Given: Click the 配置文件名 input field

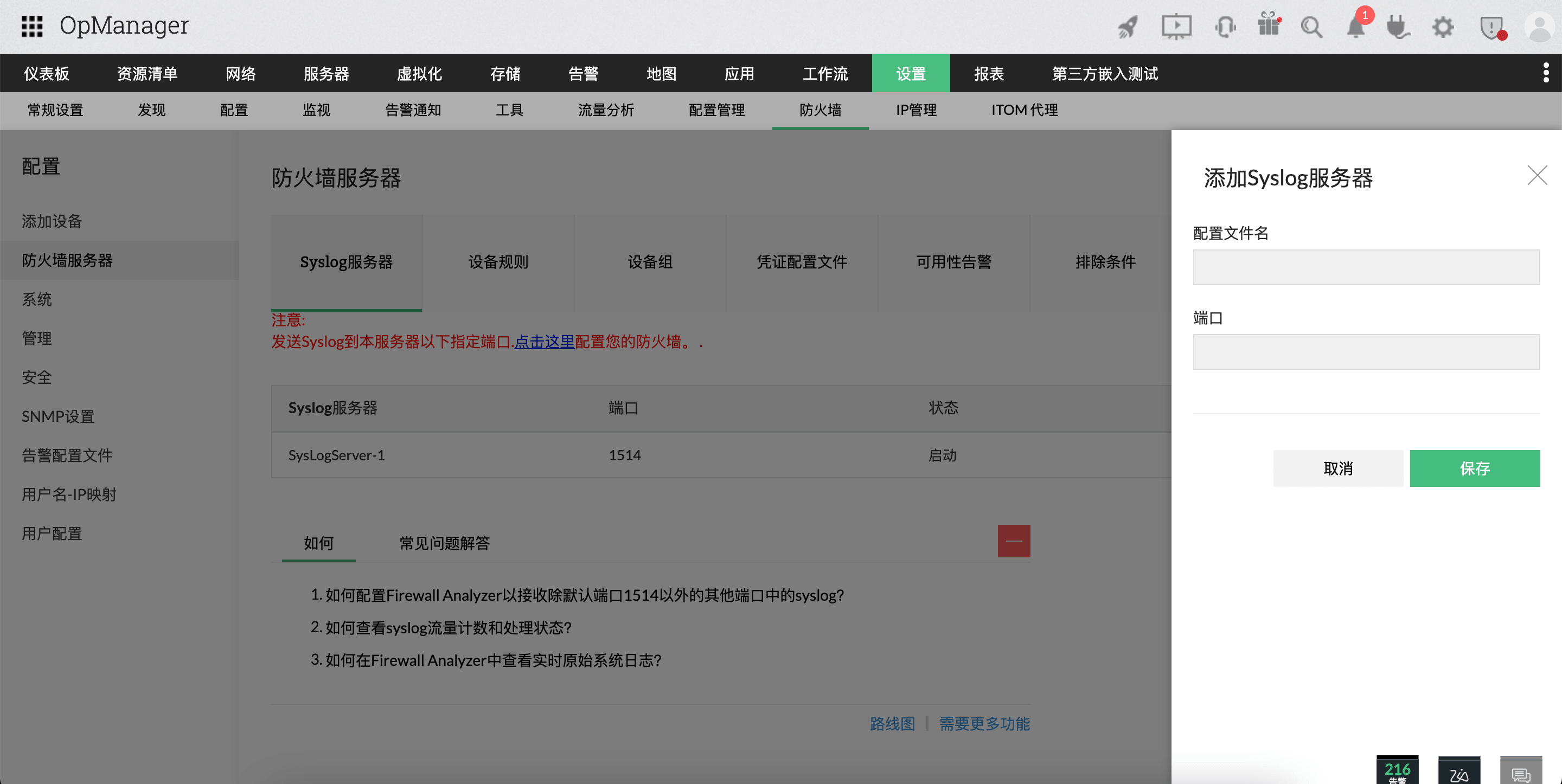Looking at the screenshot, I should (1366, 267).
